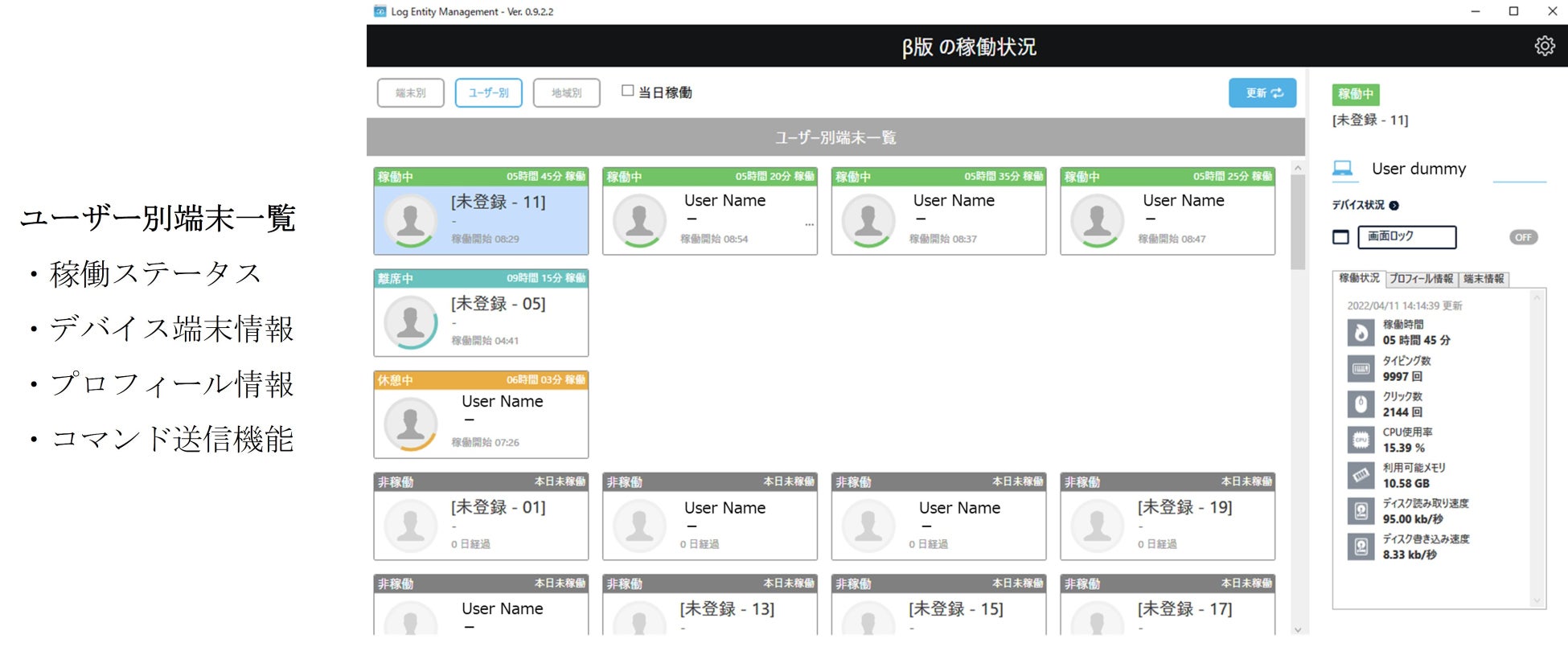The image size is (1568, 647).
Task: Click the avatar on the 05時間 20分 card
Action: [x=640, y=219]
